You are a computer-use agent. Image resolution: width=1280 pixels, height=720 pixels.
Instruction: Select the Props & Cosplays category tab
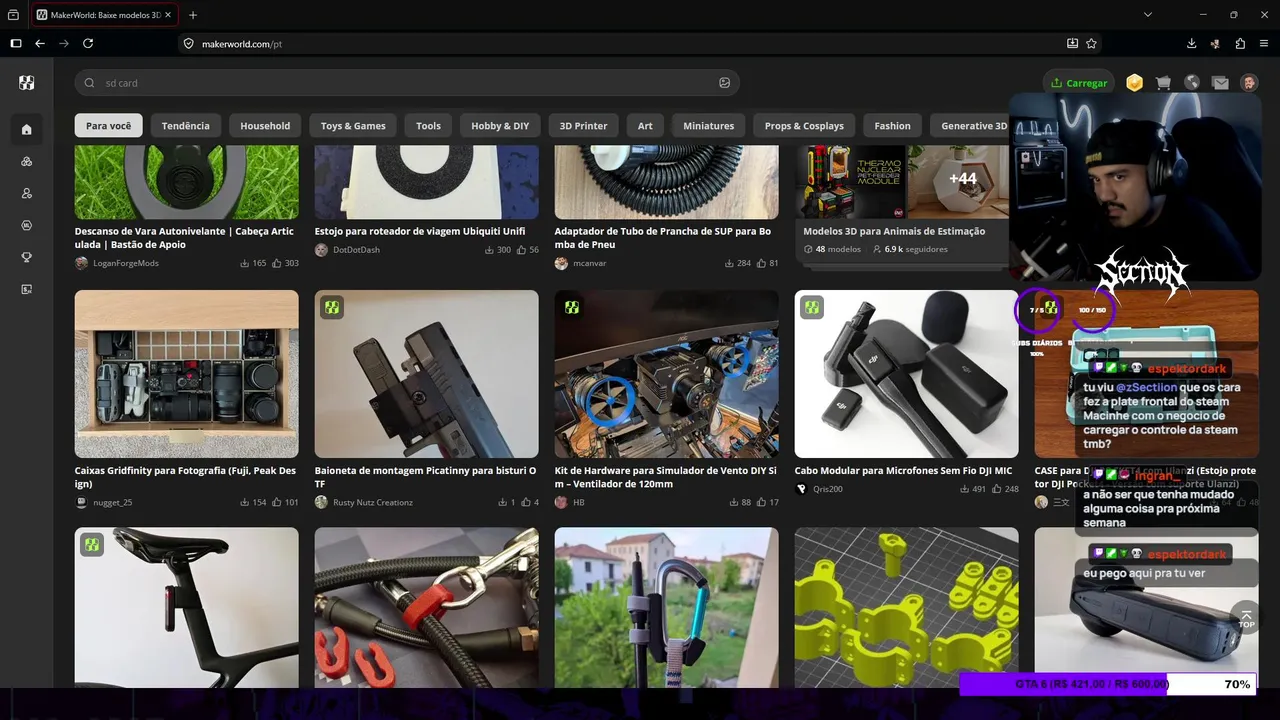pyautogui.click(x=804, y=126)
